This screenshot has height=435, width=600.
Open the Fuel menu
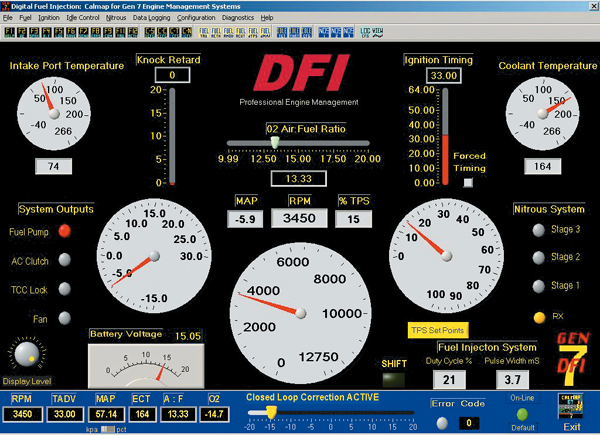tap(25, 18)
